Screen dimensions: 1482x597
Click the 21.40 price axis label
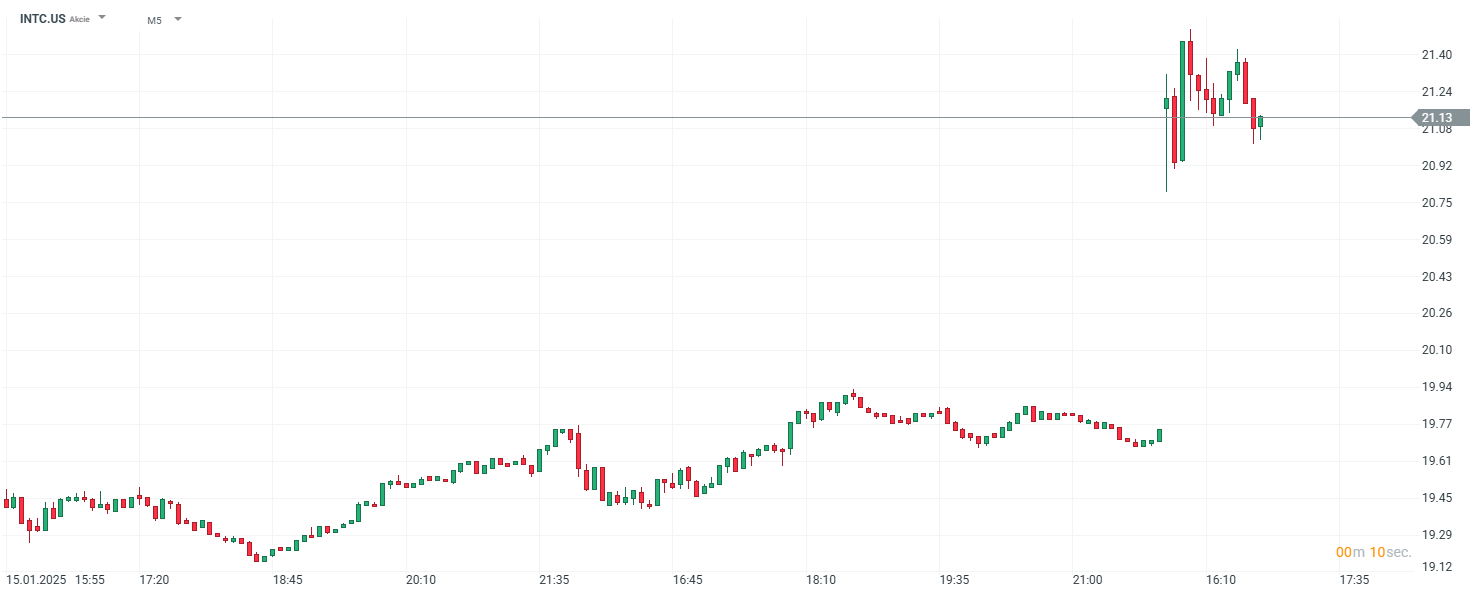[1436, 55]
